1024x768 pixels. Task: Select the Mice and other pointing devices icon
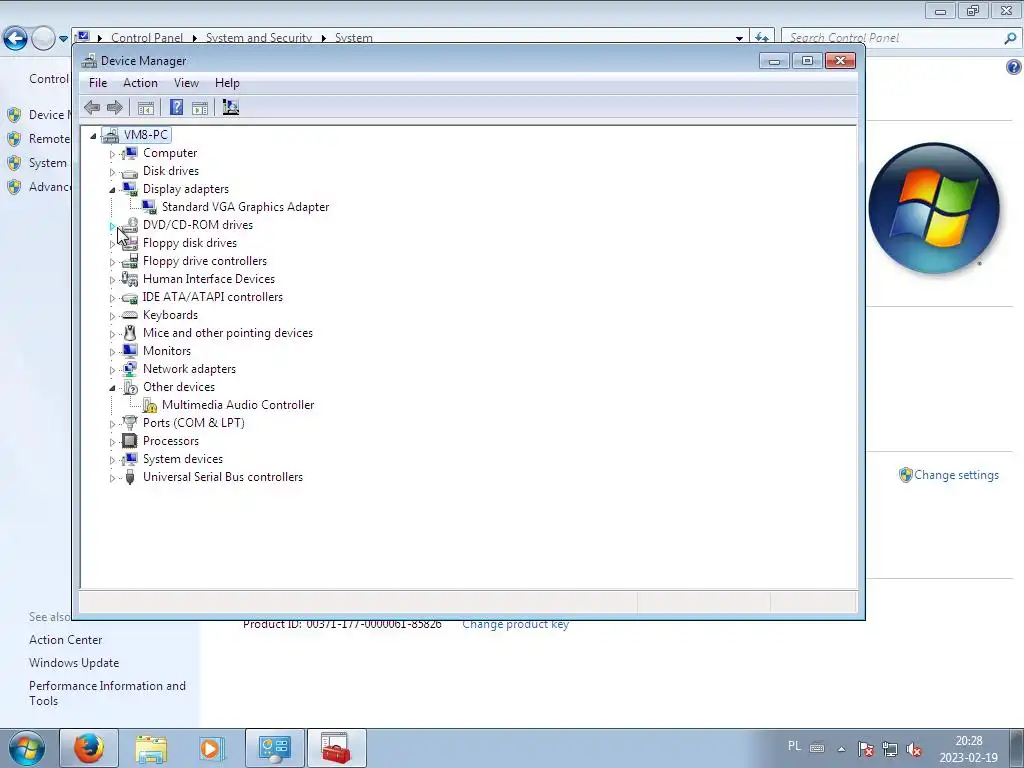[130, 333]
